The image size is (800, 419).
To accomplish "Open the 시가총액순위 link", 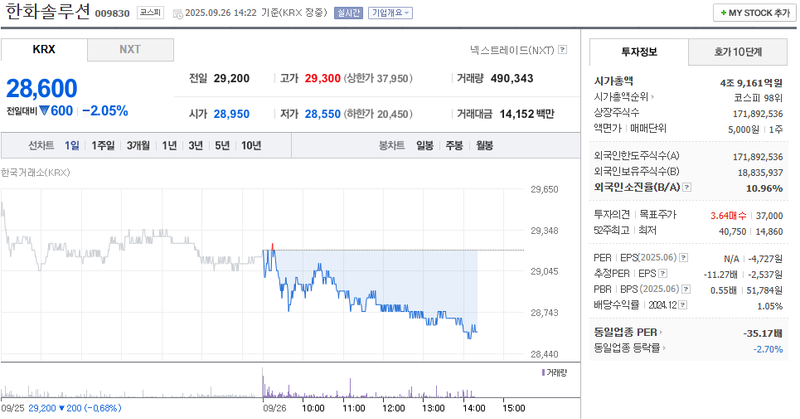I will [x=623, y=97].
